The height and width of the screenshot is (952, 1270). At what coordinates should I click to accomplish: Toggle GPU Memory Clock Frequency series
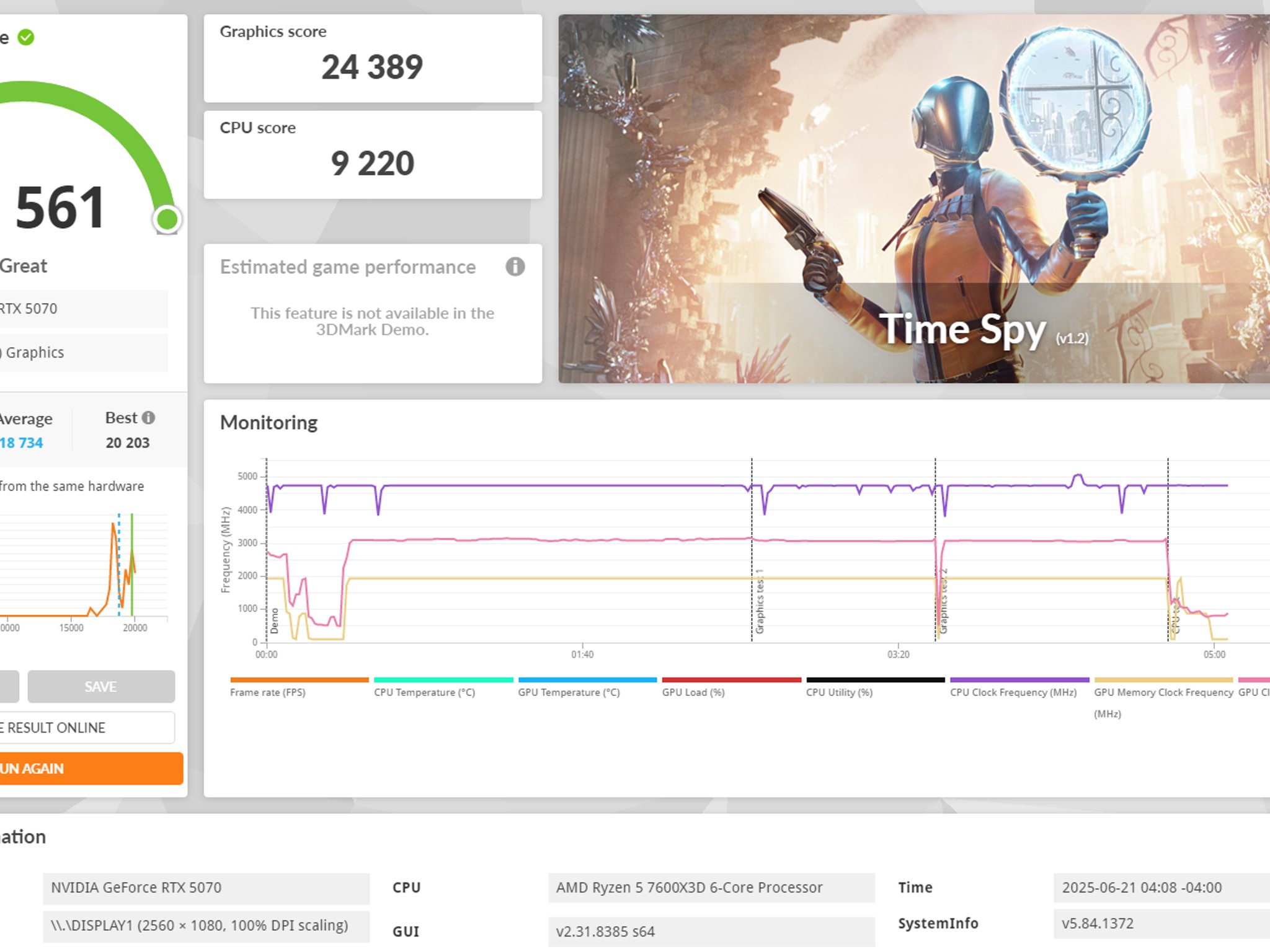click(x=1163, y=692)
